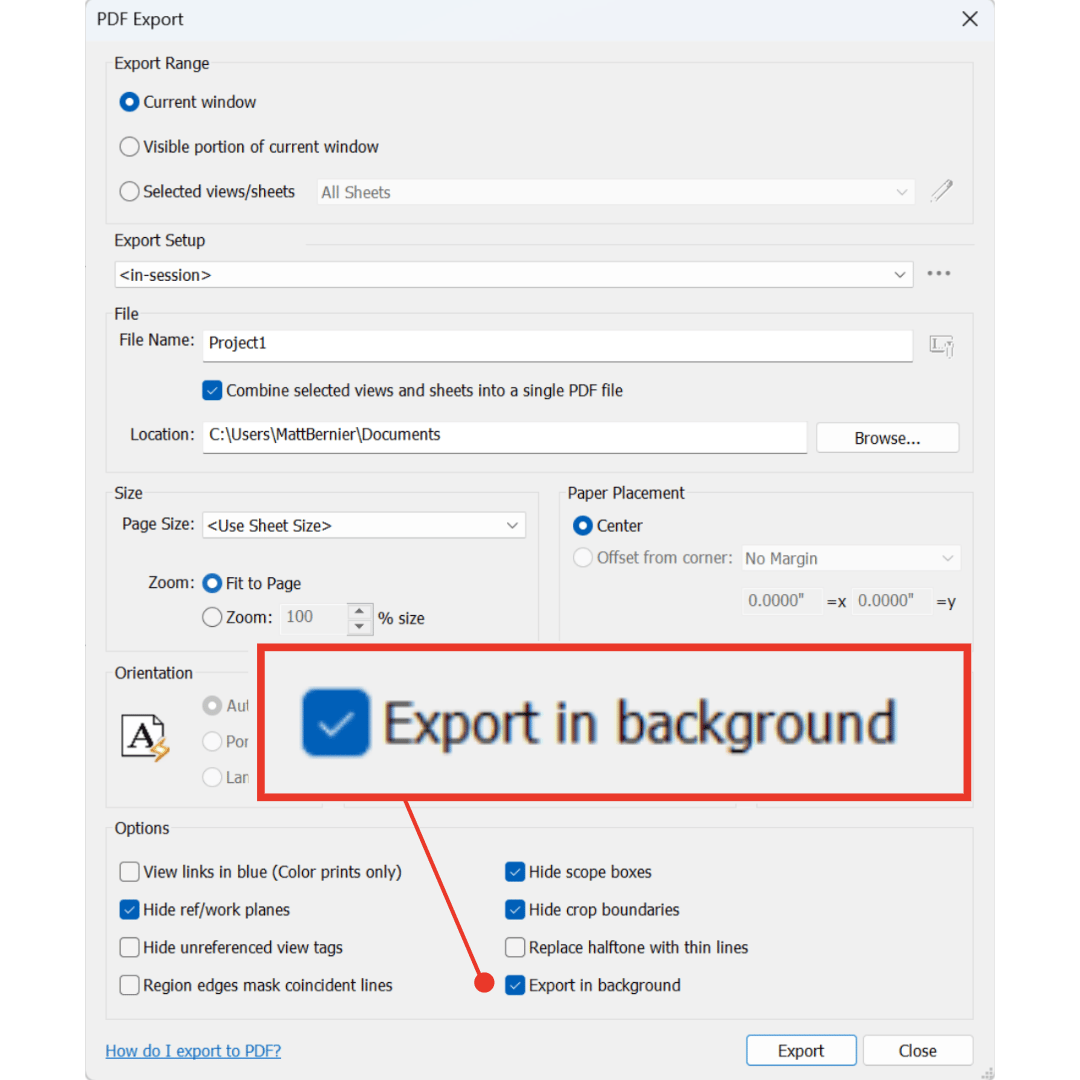Click the Export button
This screenshot has height=1080, width=1080.
800,1050
